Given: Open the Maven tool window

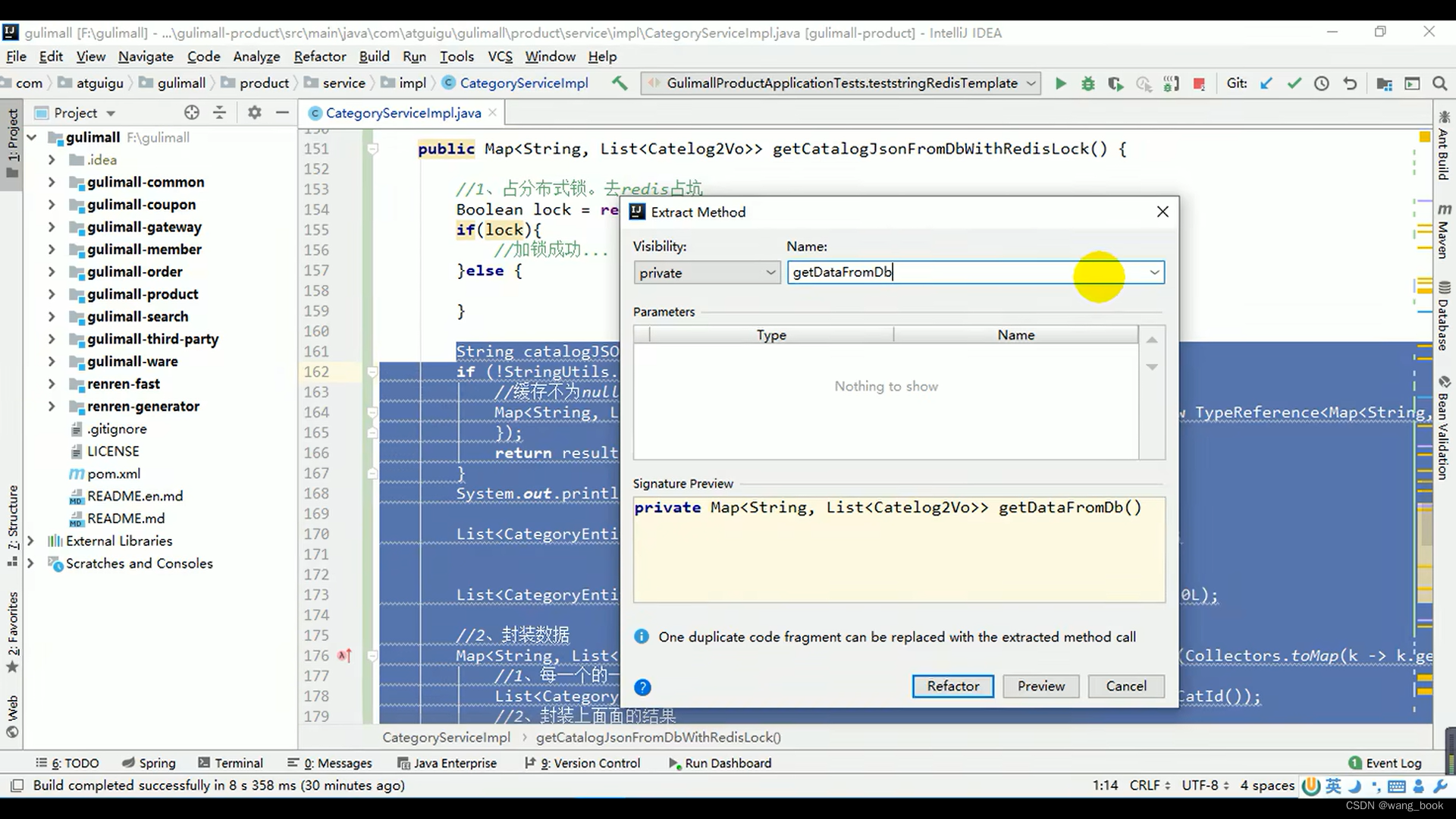Looking at the screenshot, I should (x=1444, y=231).
